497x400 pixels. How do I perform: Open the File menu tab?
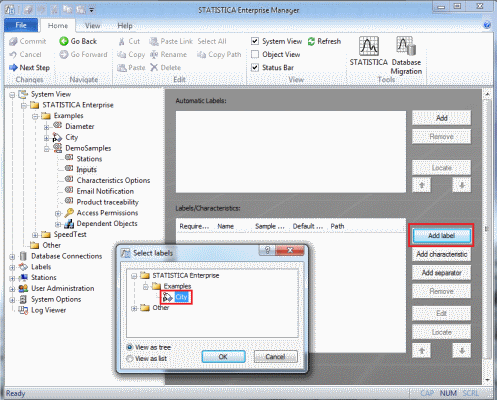coord(21,25)
